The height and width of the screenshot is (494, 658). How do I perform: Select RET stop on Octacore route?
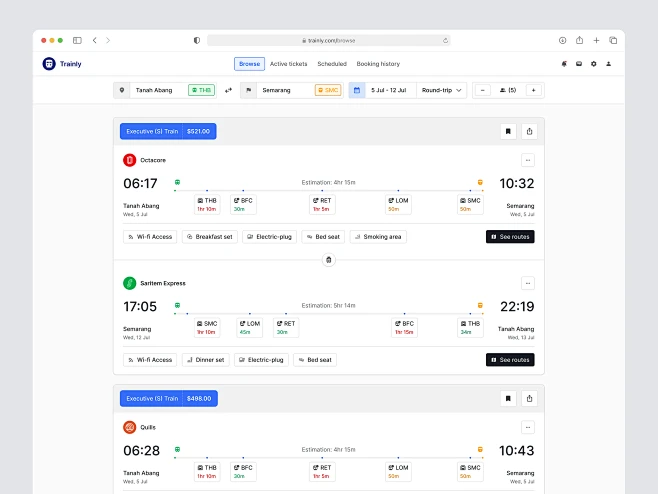coord(322,204)
